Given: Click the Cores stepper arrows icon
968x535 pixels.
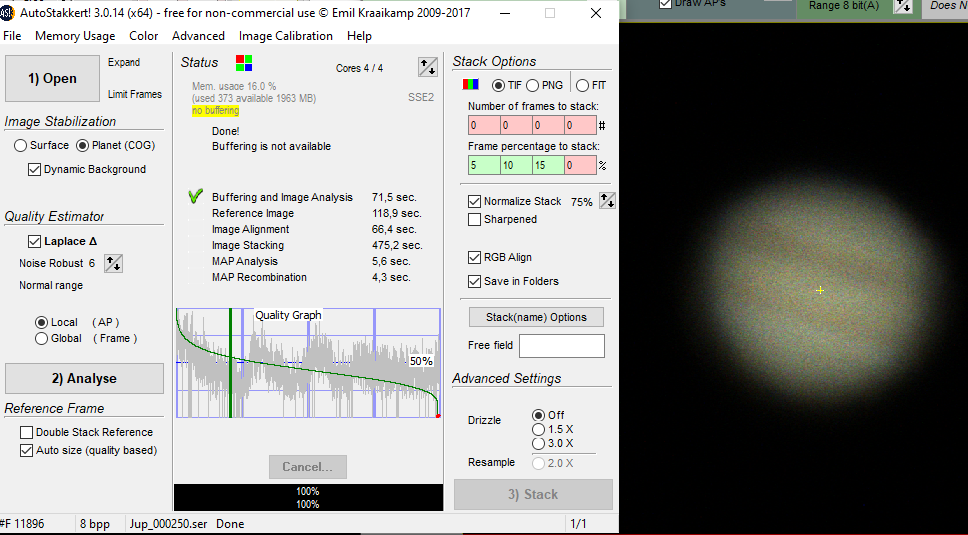Looking at the screenshot, I should [x=427, y=67].
